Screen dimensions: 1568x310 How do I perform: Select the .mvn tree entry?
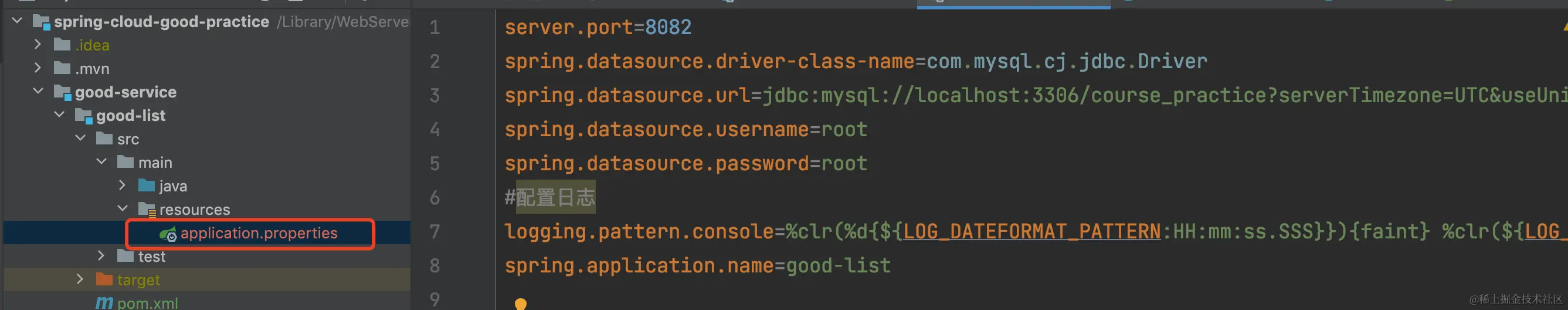click(92, 68)
